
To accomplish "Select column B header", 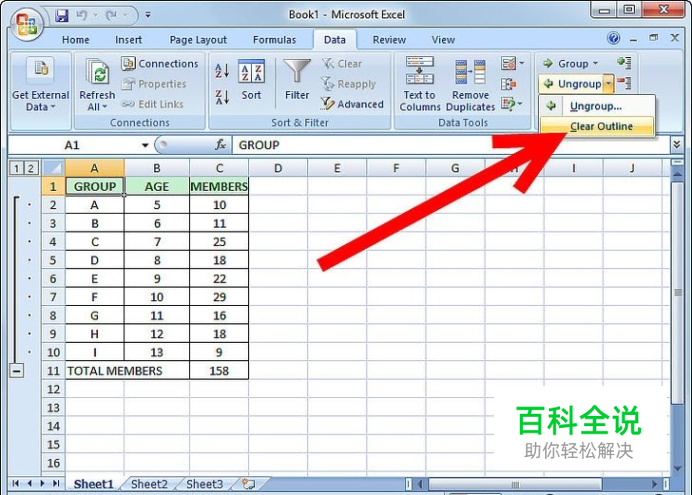I will (157, 168).
